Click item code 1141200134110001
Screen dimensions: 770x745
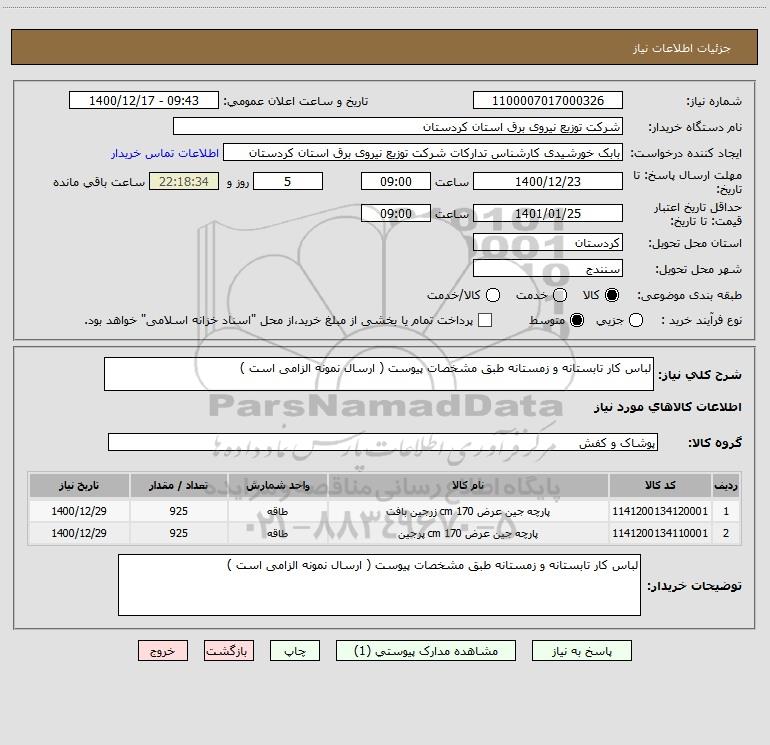tap(660, 533)
